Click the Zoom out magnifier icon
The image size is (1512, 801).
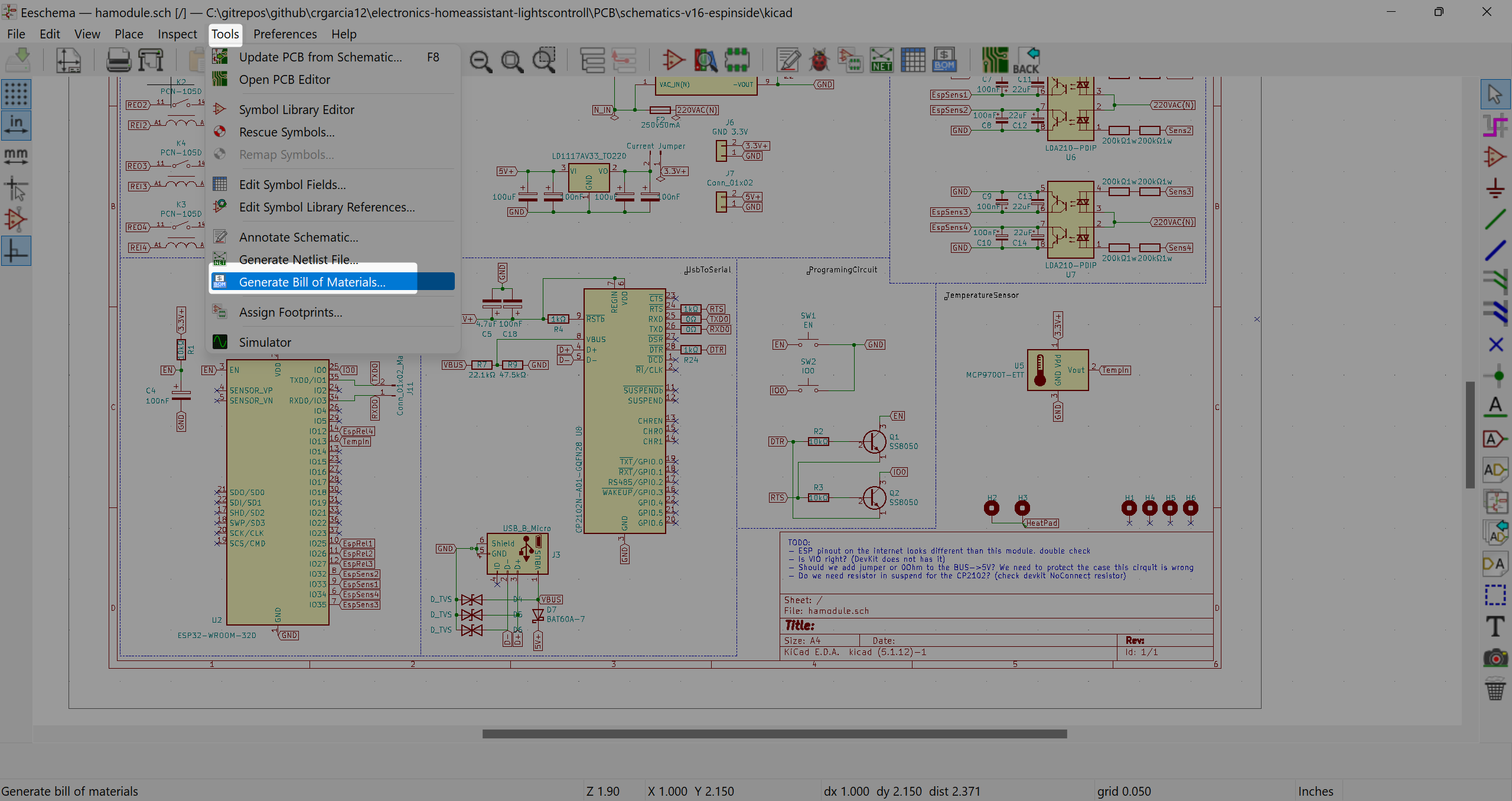481,60
